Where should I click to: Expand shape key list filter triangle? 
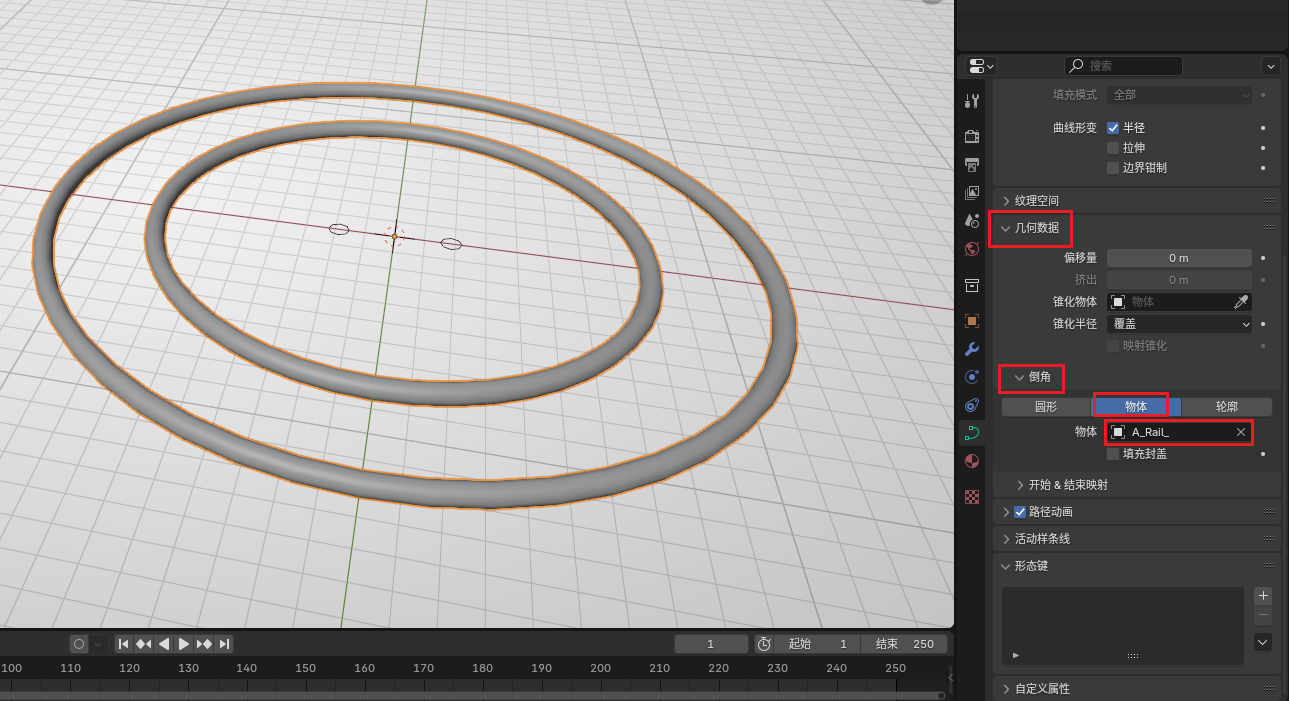(x=1016, y=655)
